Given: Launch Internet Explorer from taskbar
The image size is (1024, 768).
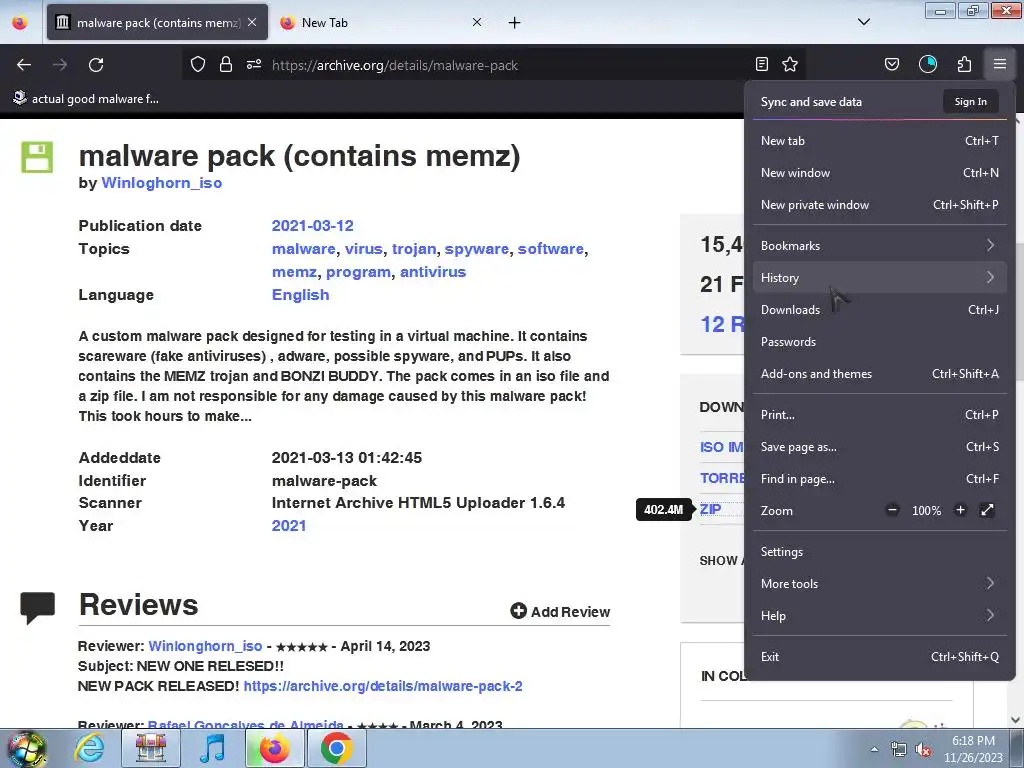Looking at the screenshot, I should [89, 748].
